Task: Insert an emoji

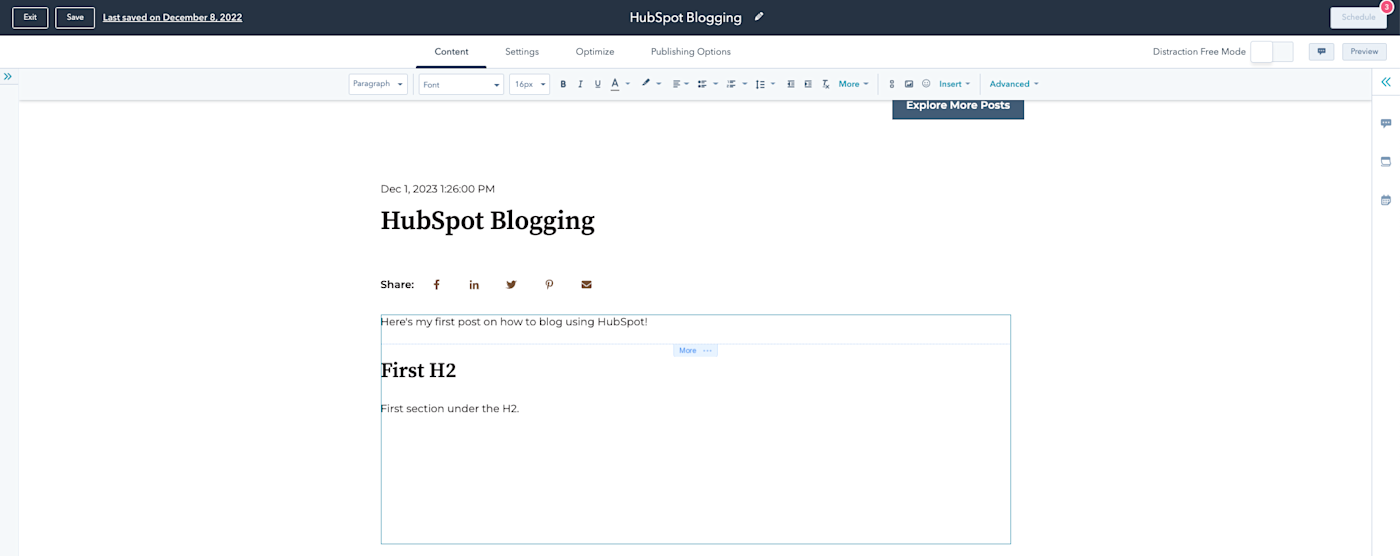Action: point(926,84)
